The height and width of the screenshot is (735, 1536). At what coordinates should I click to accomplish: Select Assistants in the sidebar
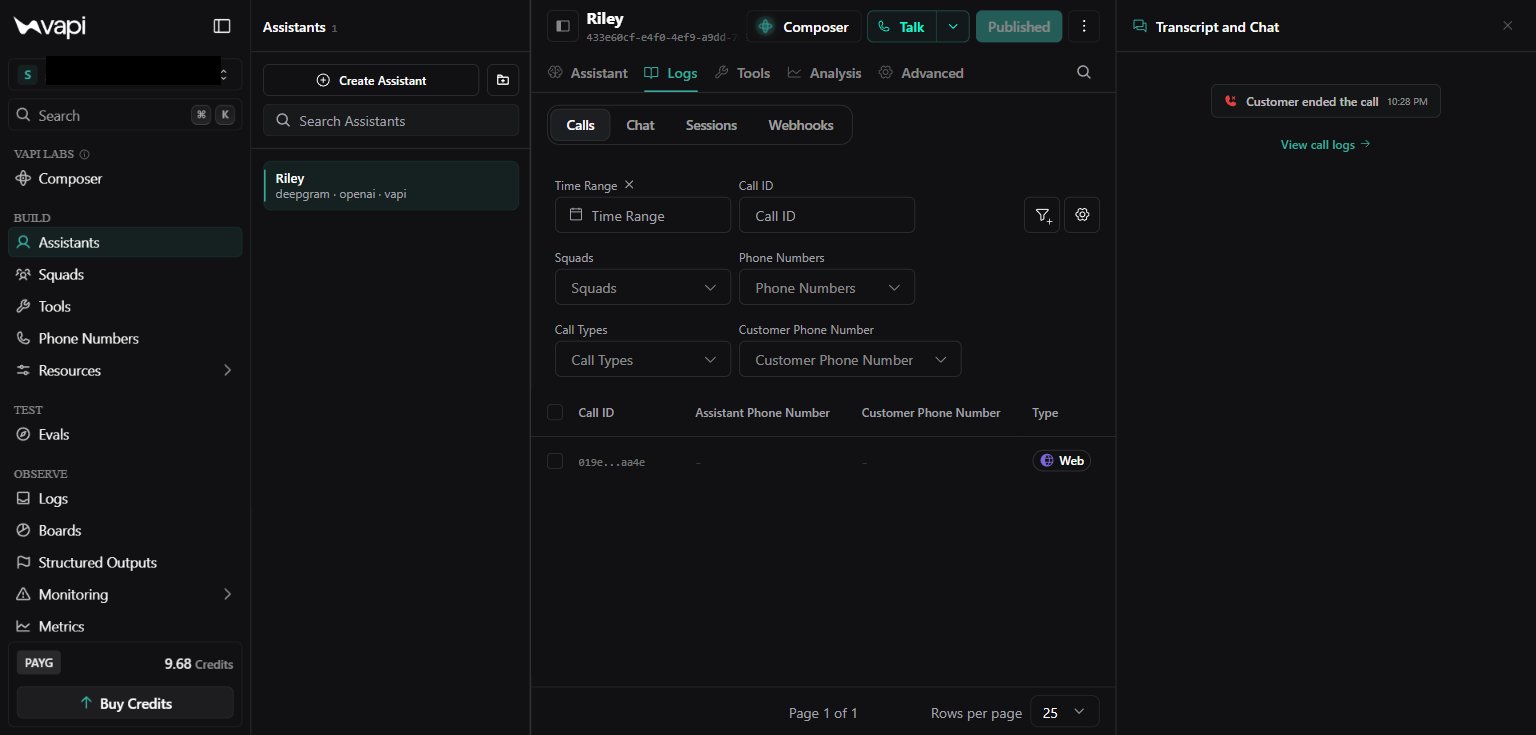coord(125,242)
